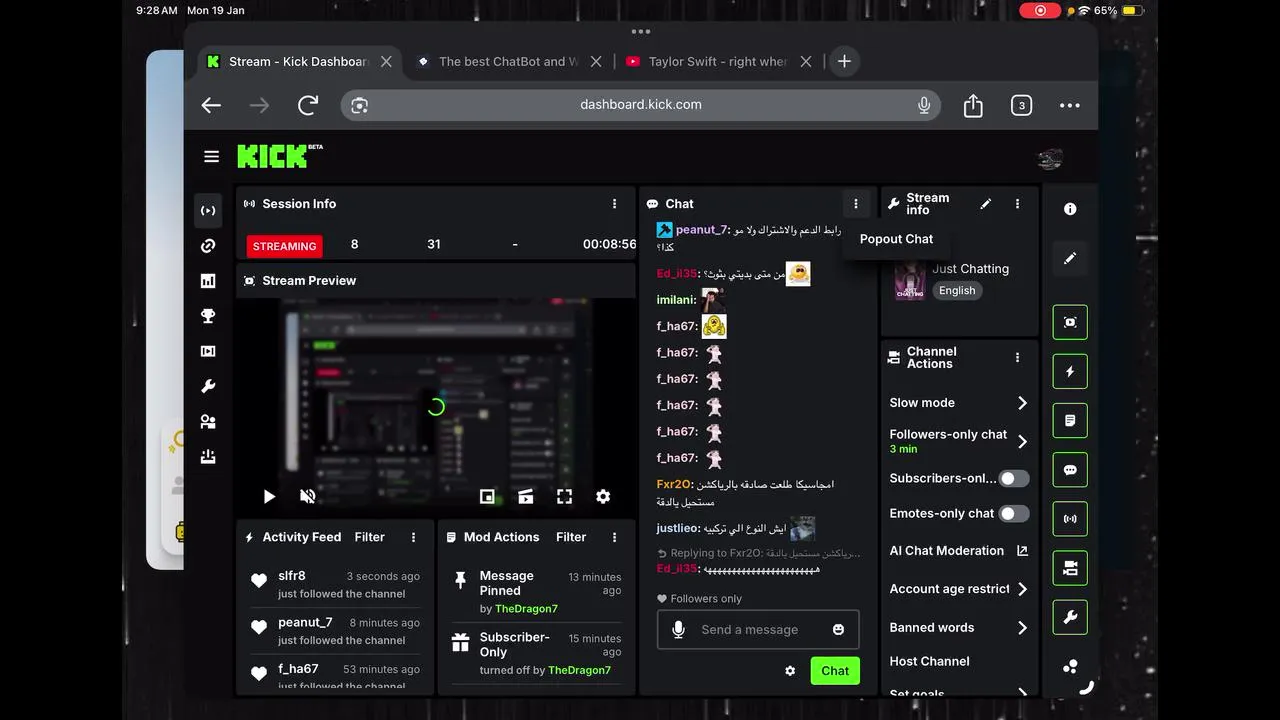The image size is (1280, 720).
Task: Click the dashboard.kick.com address bar
Action: [x=641, y=105]
